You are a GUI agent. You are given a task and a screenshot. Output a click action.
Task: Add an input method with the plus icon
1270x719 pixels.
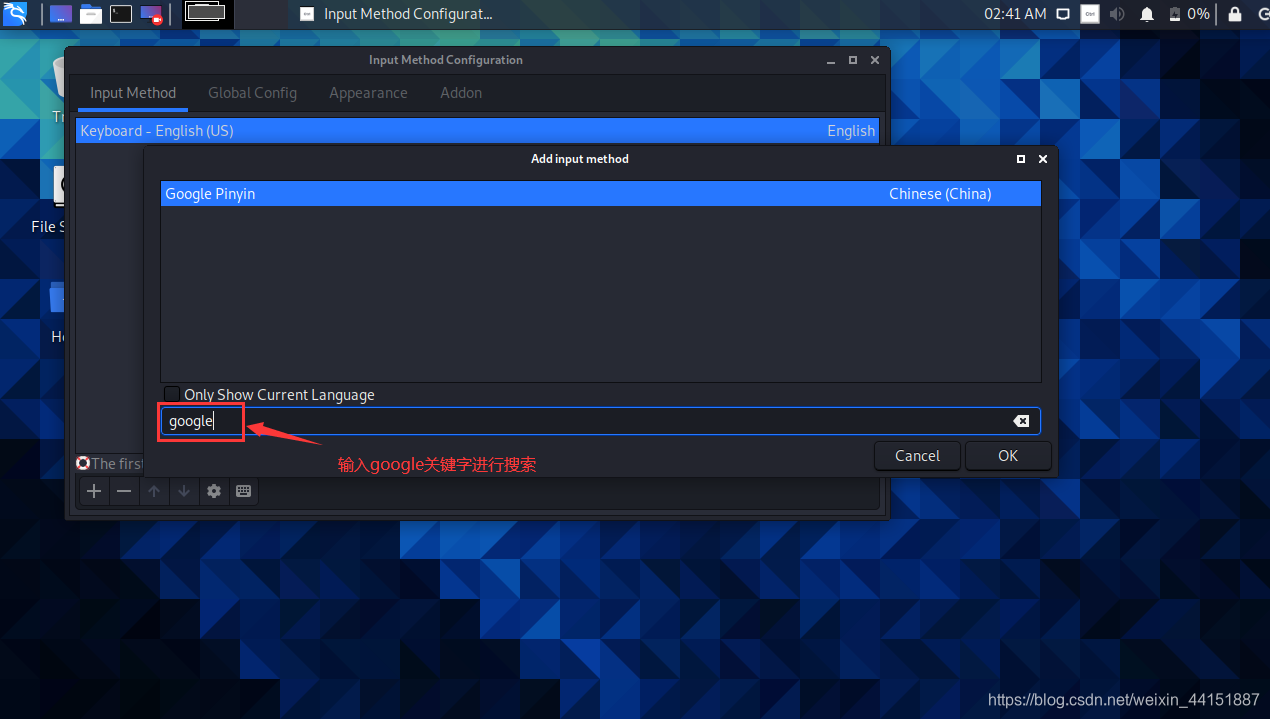[x=94, y=491]
